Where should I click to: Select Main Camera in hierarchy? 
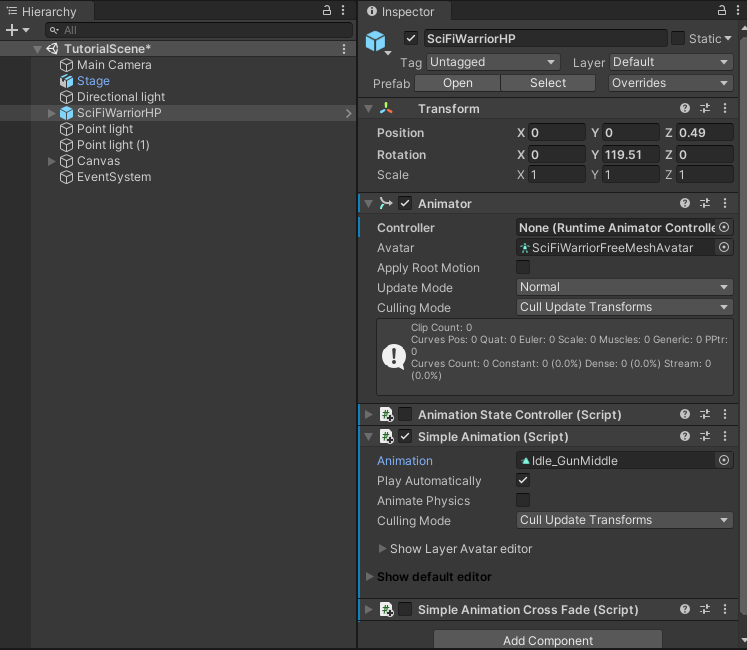pyautogui.click(x=114, y=65)
